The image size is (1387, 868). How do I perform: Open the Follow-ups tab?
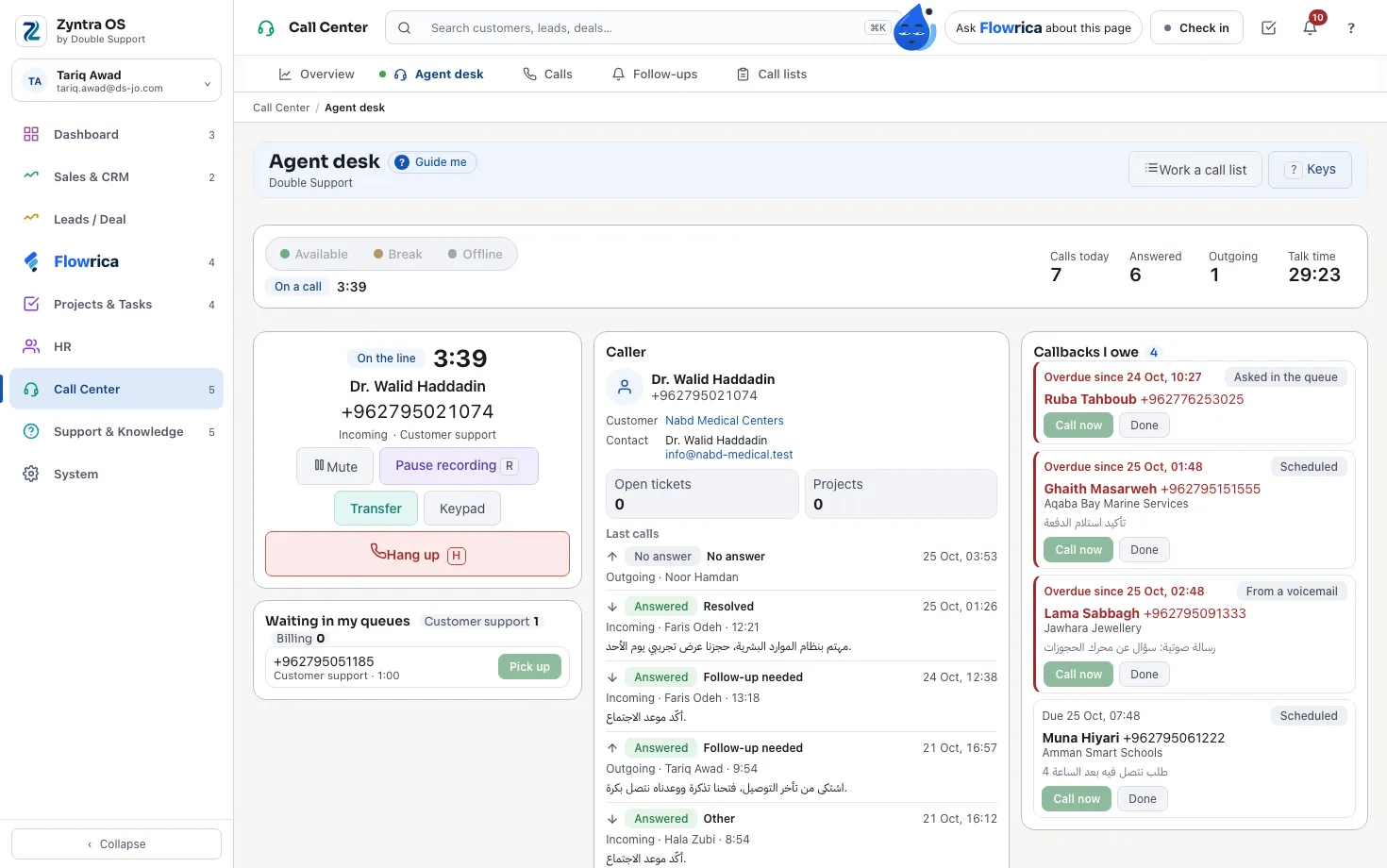pos(655,75)
